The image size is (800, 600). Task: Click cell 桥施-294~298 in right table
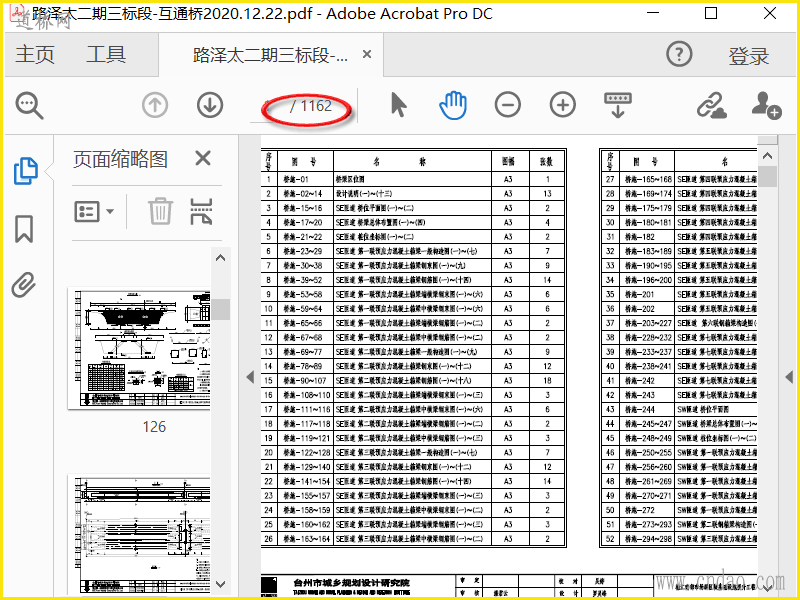click(x=647, y=539)
